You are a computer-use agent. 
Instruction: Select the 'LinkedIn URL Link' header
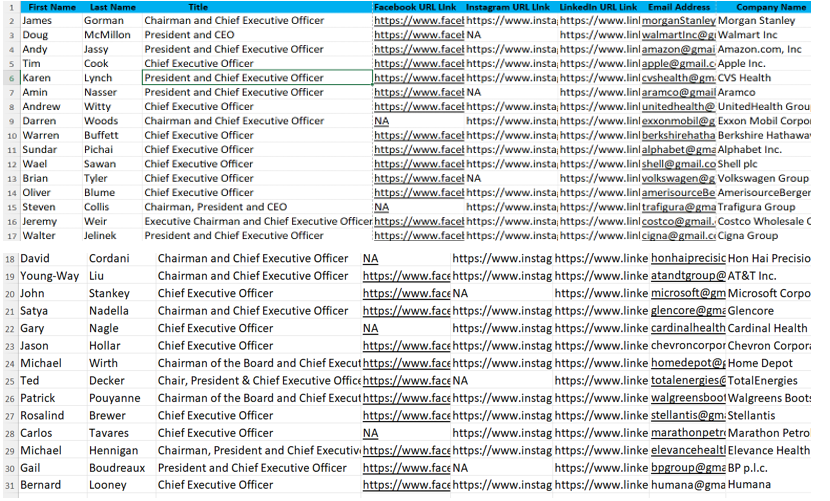click(598, 7)
